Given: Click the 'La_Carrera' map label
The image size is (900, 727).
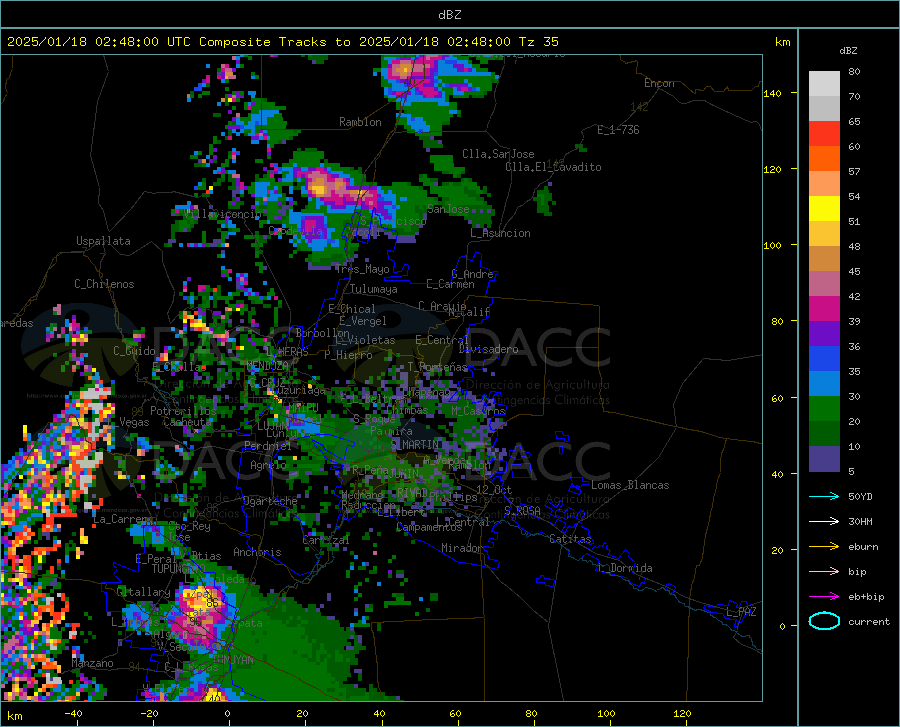Looking at the screenshot, I should (123, 519).
